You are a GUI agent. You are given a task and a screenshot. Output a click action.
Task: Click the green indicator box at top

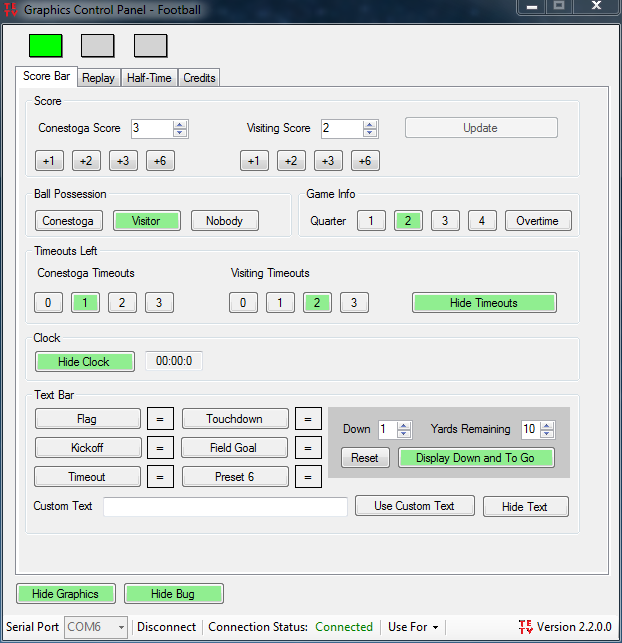(x=46, y=46)
